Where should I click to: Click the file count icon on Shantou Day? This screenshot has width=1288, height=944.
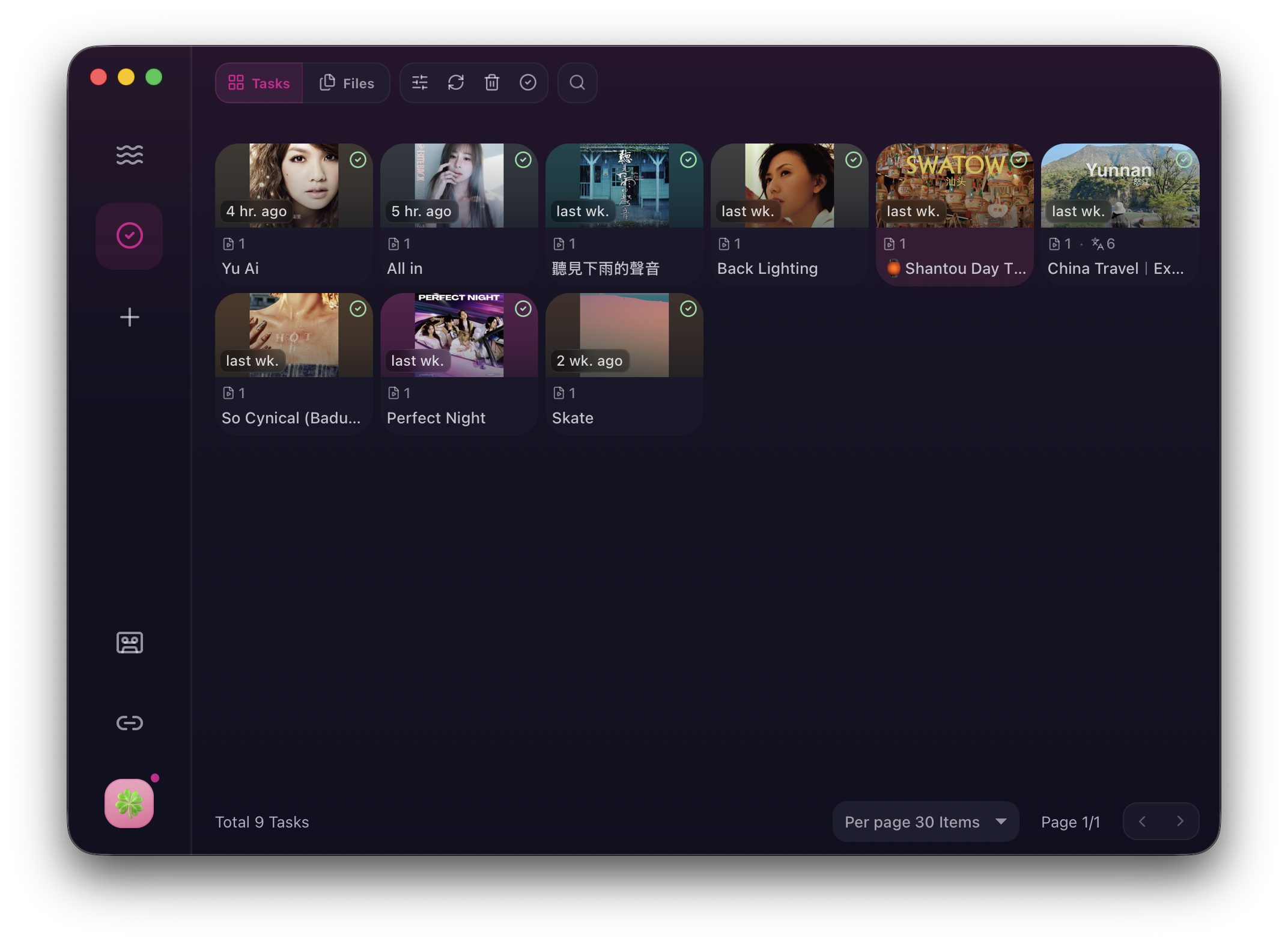pyautogui.click(x=890, y=244)
